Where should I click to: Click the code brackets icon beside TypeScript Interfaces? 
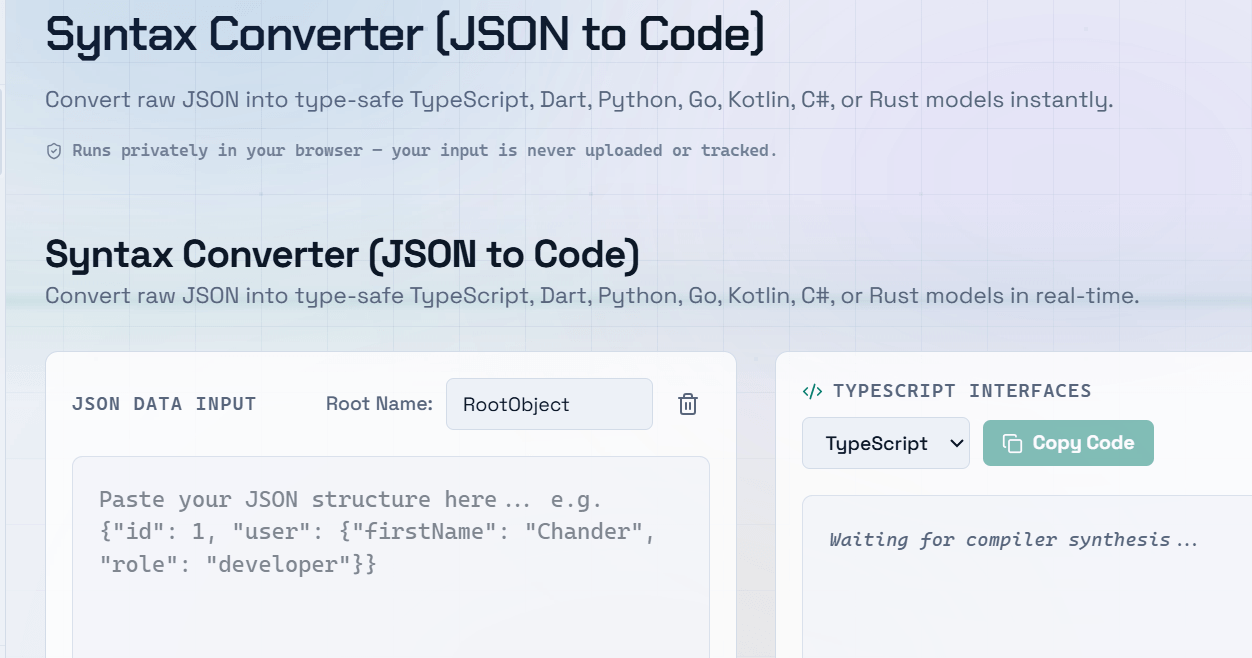click(812, 391)
